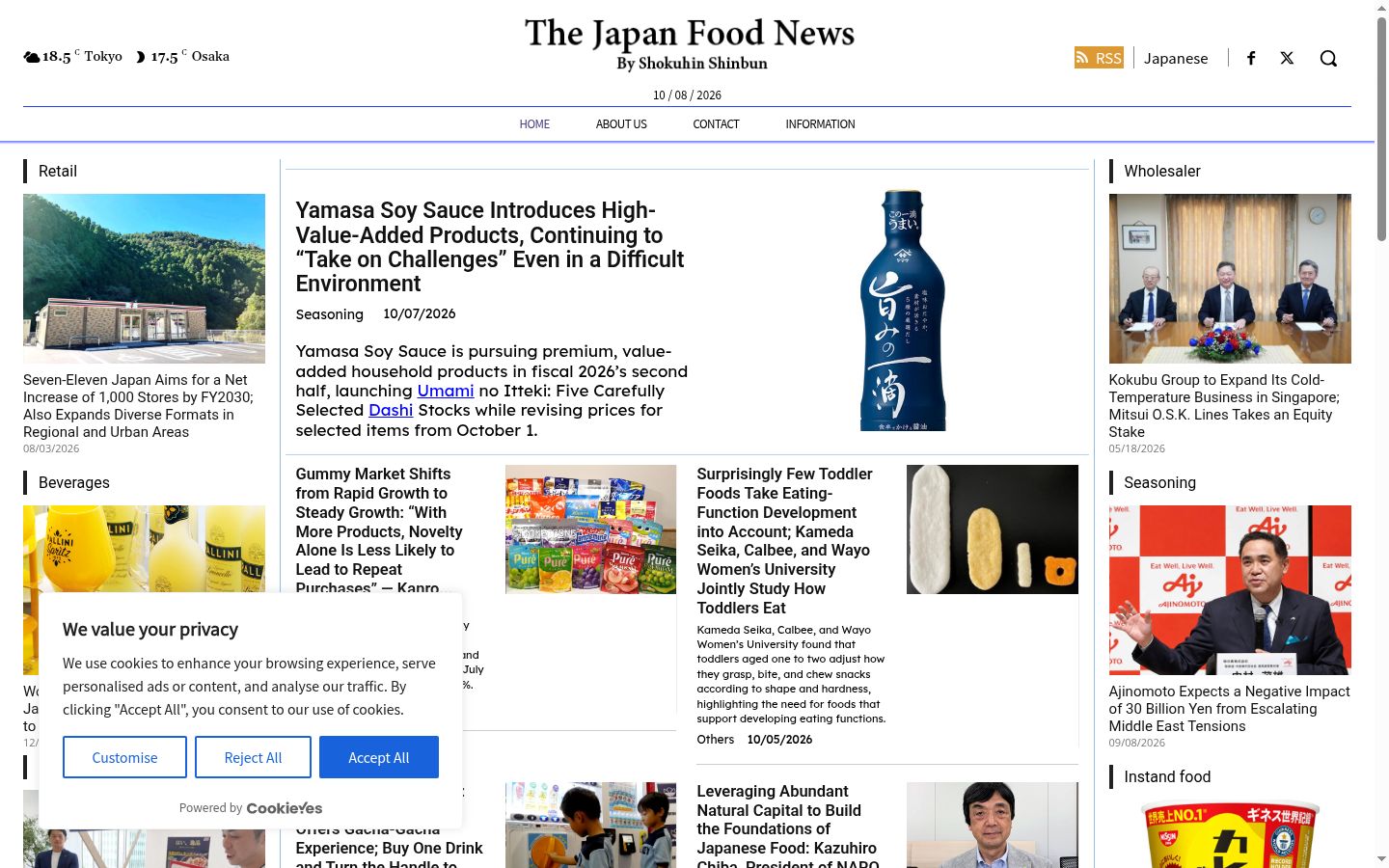1389x868 pixels.
Task: Follow the Dashi link in the summary
Action: pos(391,410)
